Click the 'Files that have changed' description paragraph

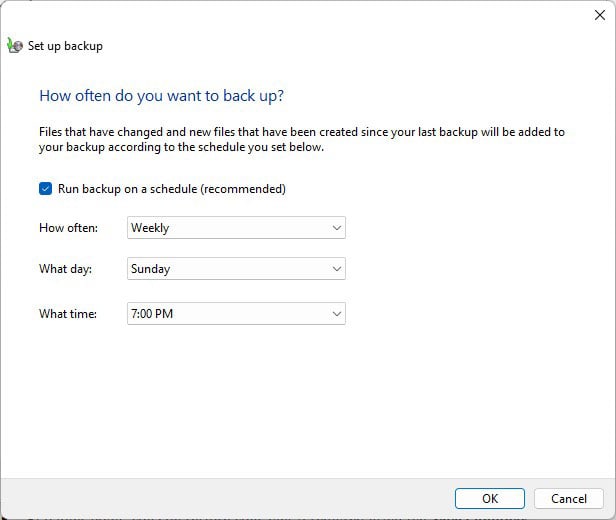[302, 139]
